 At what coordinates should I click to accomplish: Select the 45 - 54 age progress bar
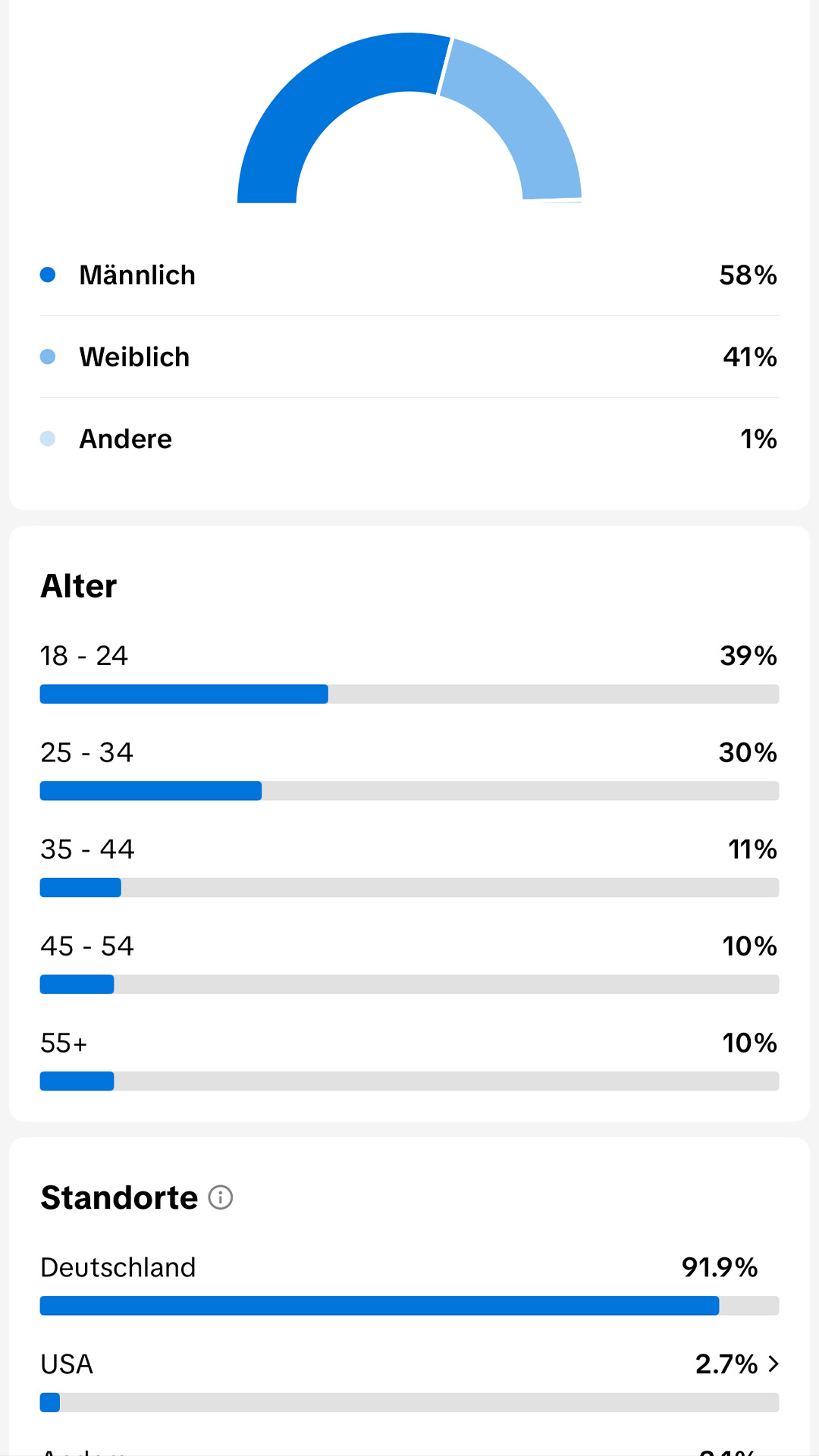tap(409, 984)
